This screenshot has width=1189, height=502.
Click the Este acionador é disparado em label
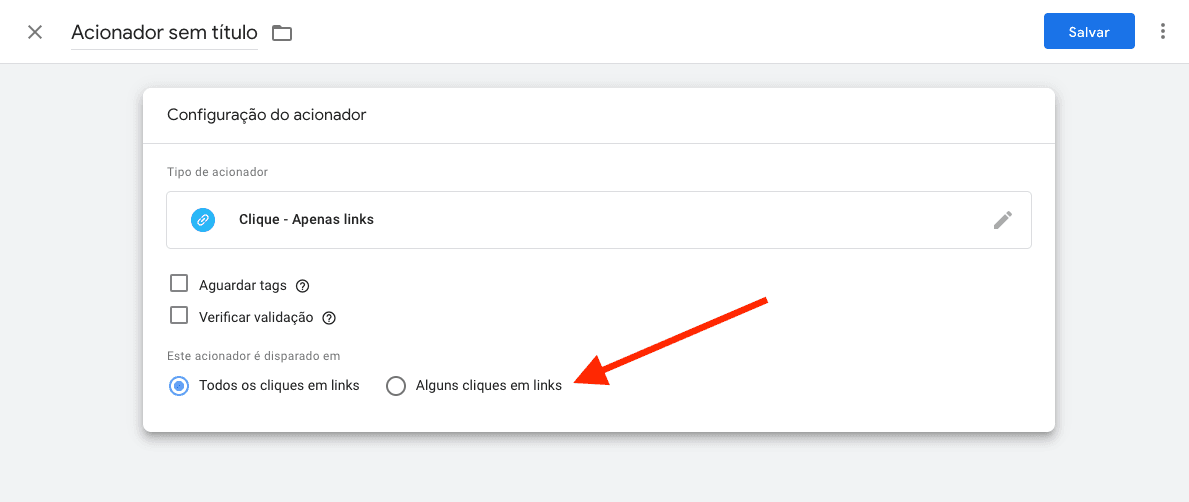(254, 356)
